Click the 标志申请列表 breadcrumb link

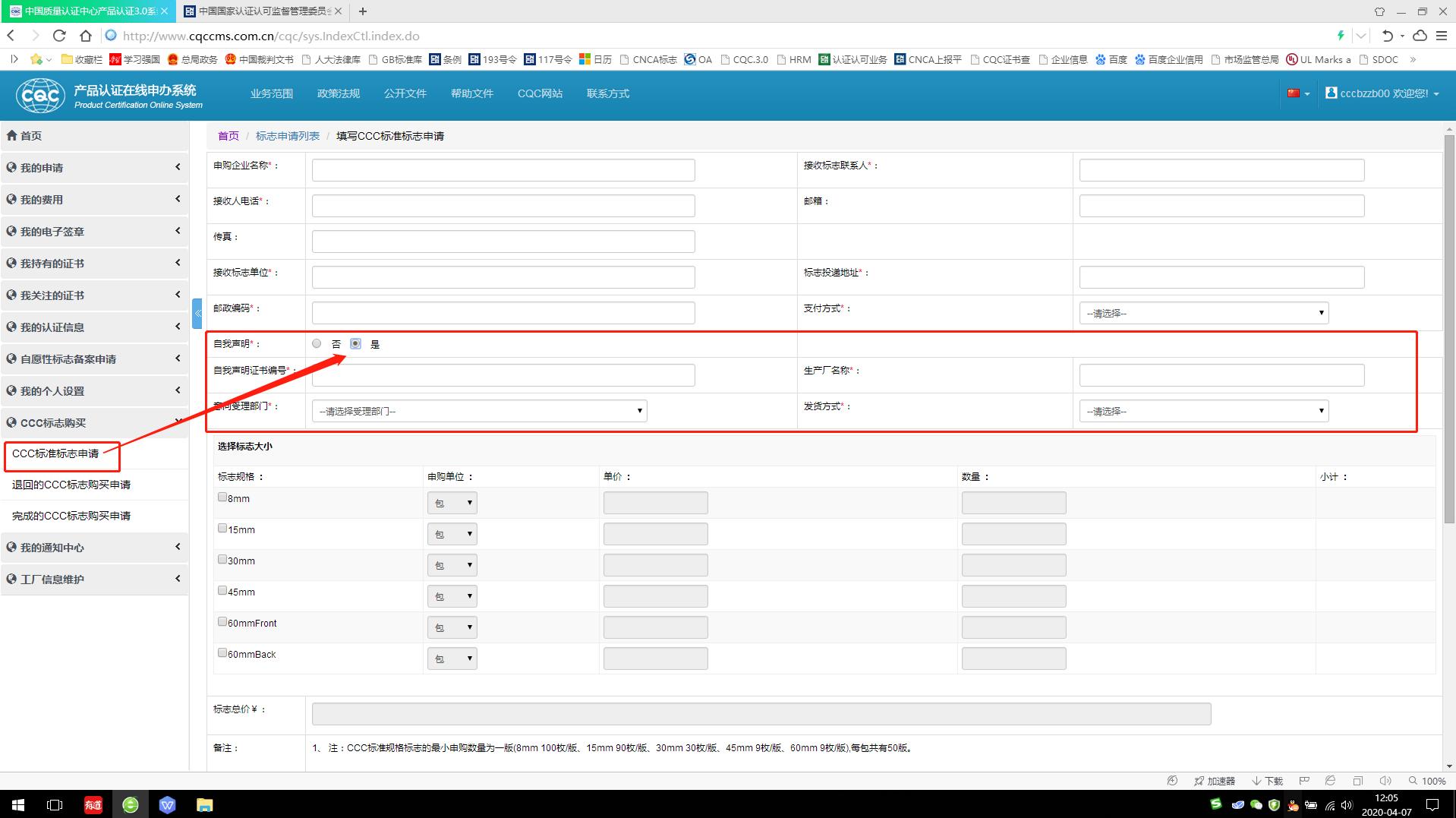288,136
